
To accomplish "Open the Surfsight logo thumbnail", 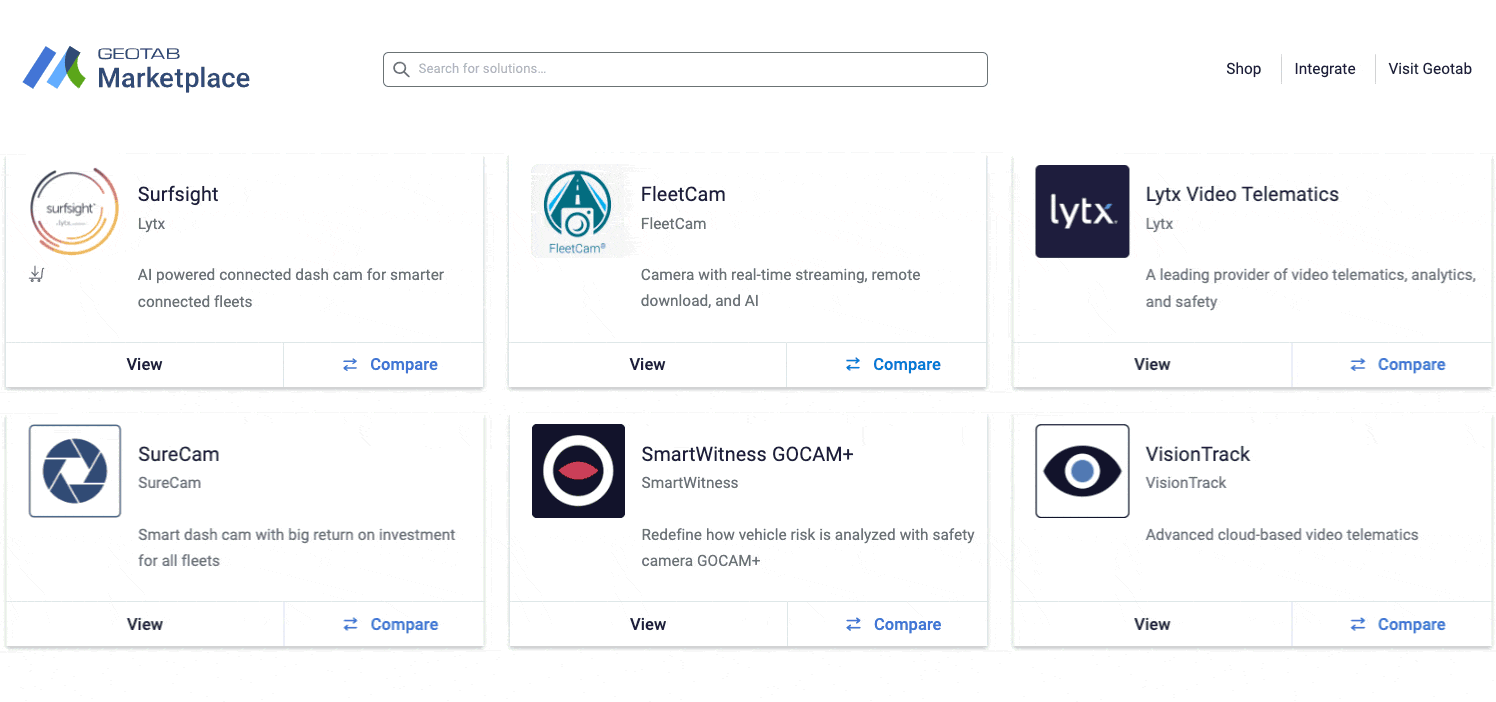I will [75, 211].
